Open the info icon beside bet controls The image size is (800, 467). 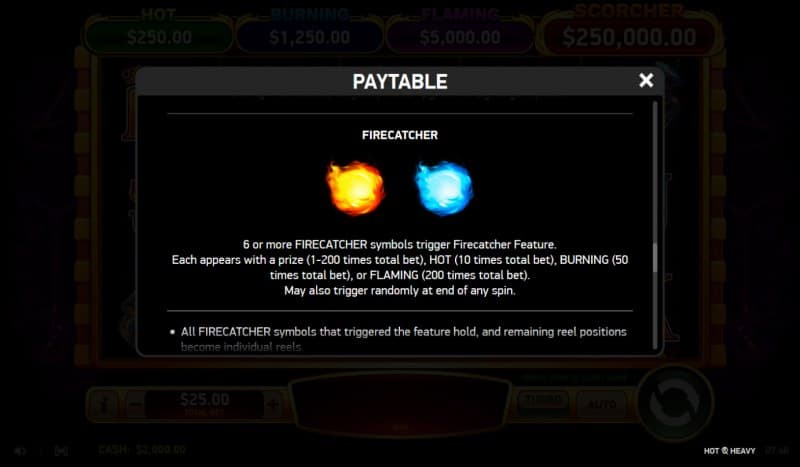[x=105, y=405]
